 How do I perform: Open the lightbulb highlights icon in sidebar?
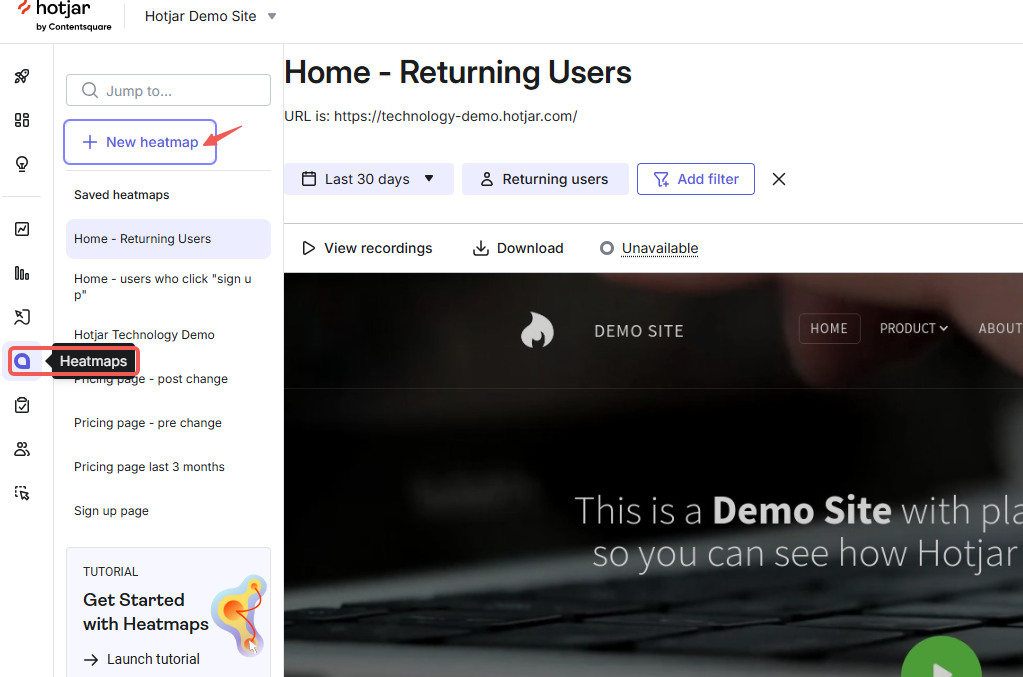pyautogui.click(x=22, y=164)
